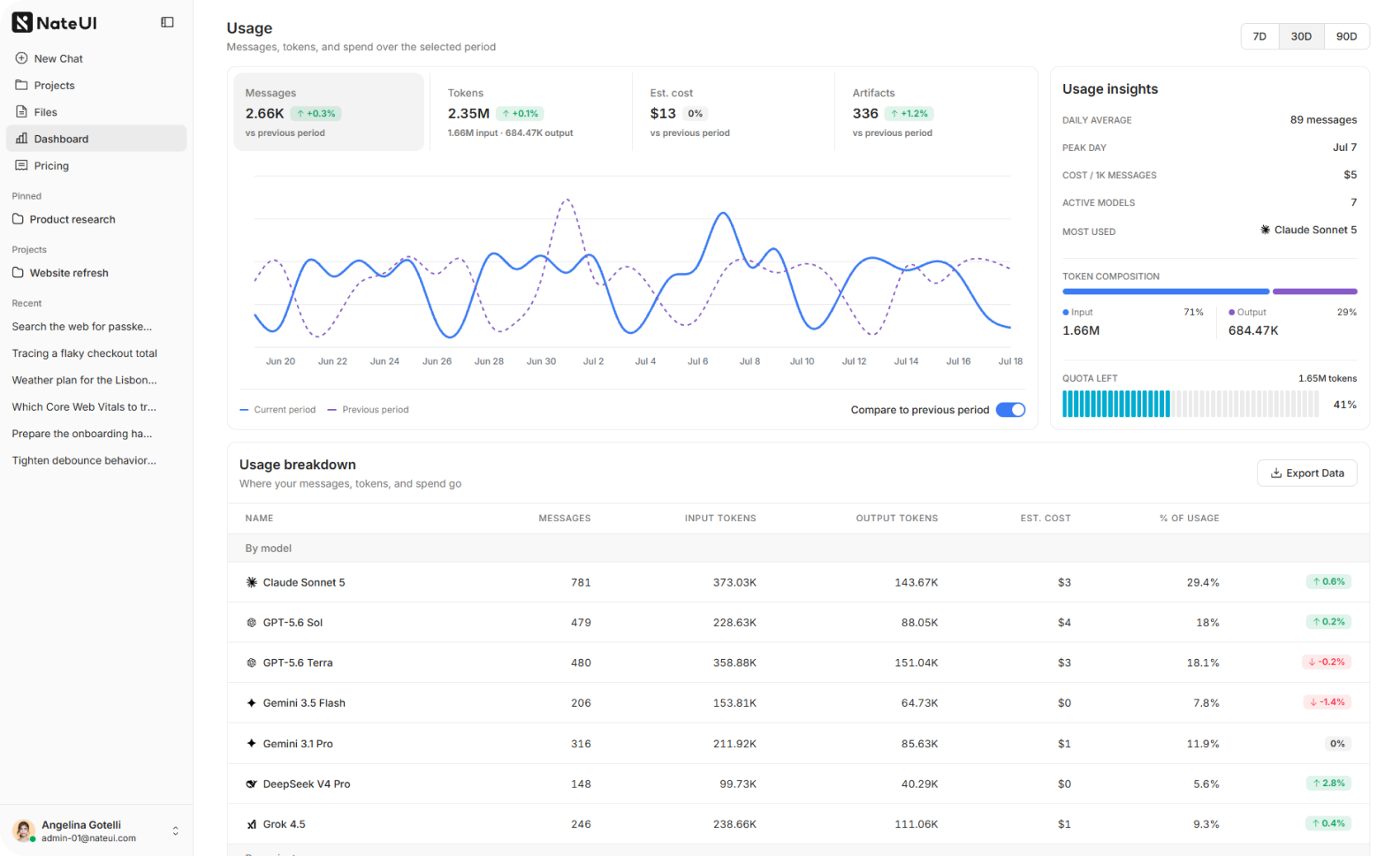The width and height of the screenshot is (1400, 856).
Task: Click the Projects folder icon
Action: click(x=21, y=85)
